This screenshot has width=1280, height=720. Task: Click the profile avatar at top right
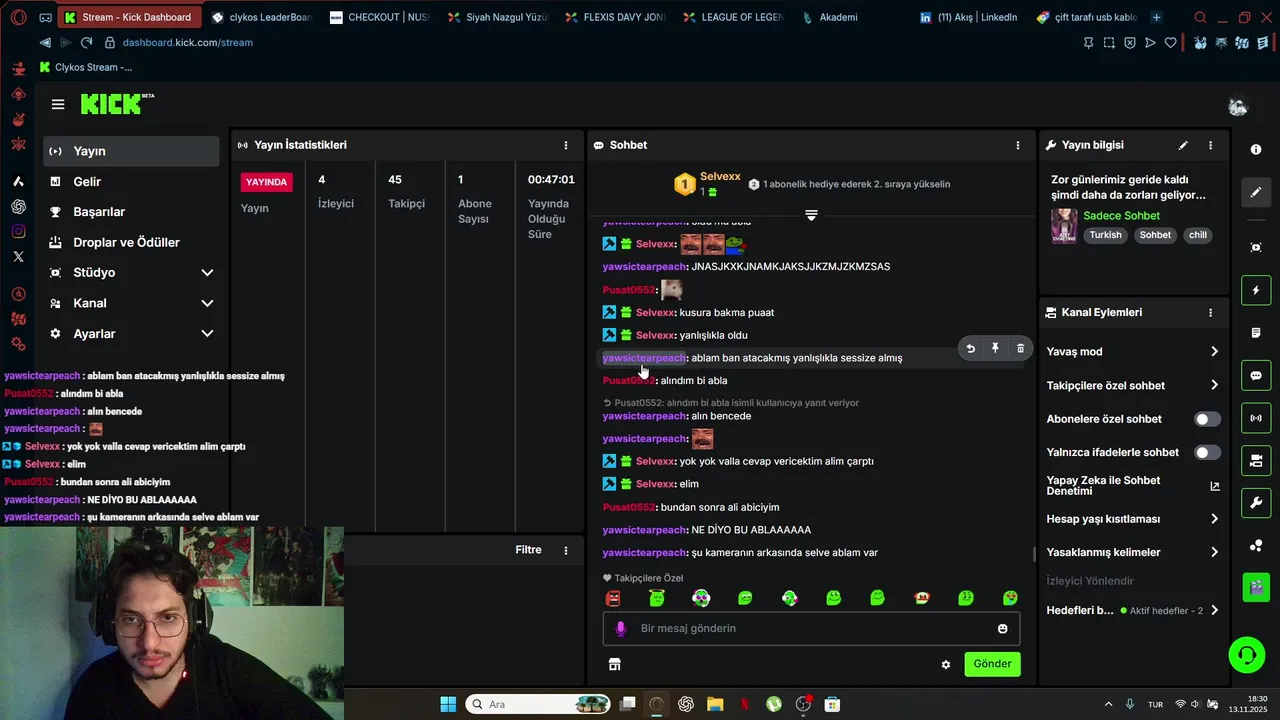1238,106
